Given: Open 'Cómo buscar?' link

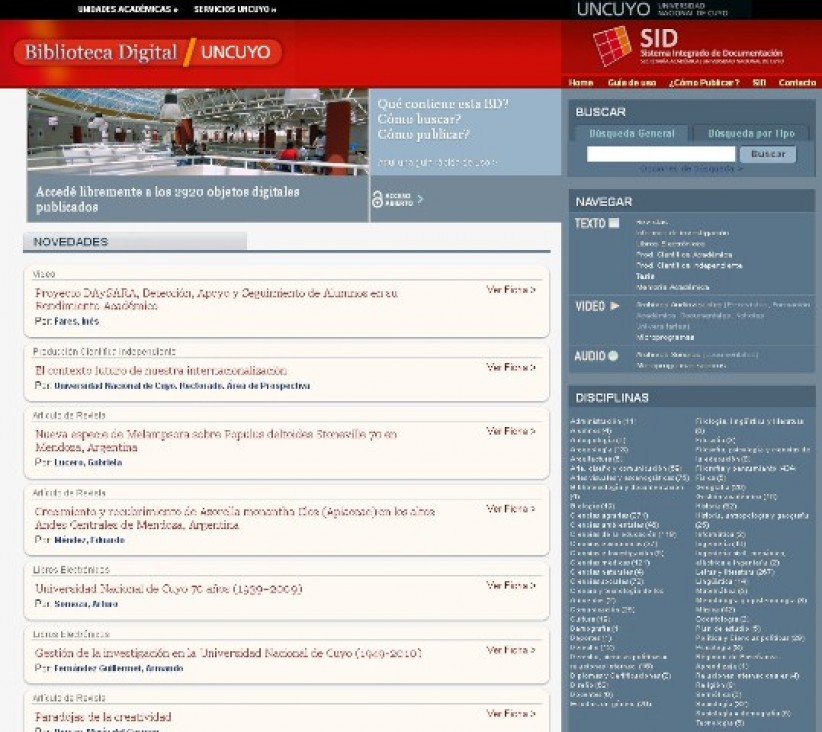Looking at the screenshot, I should (419, 119).
